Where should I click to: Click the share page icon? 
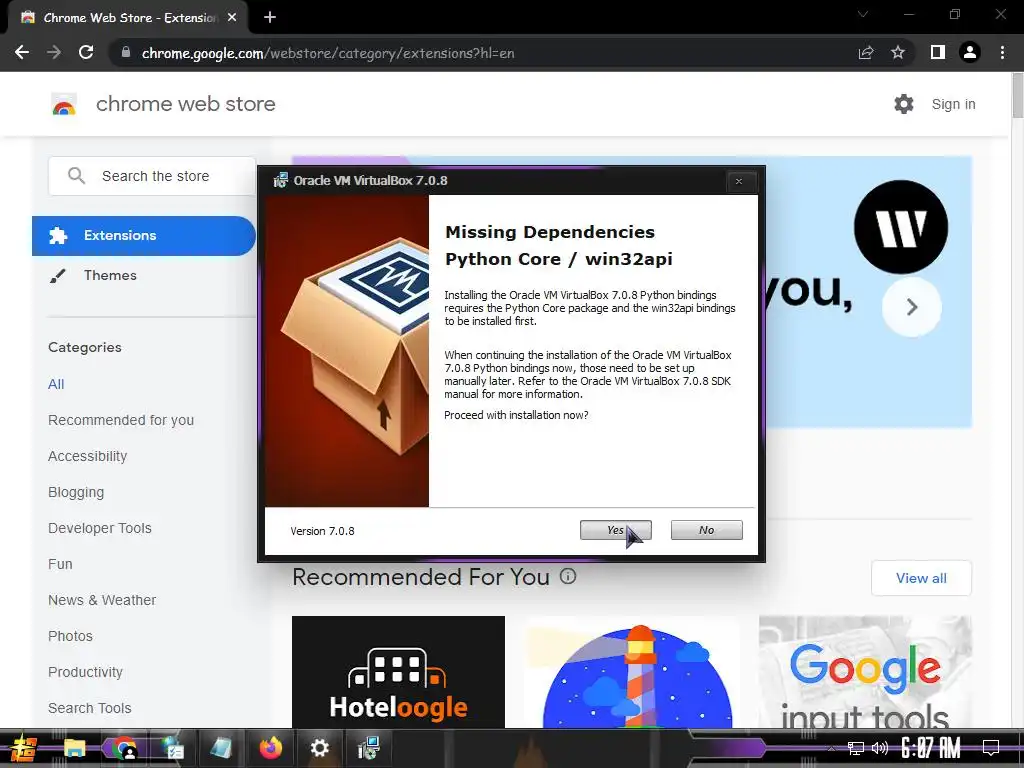(x=866, y=53)
